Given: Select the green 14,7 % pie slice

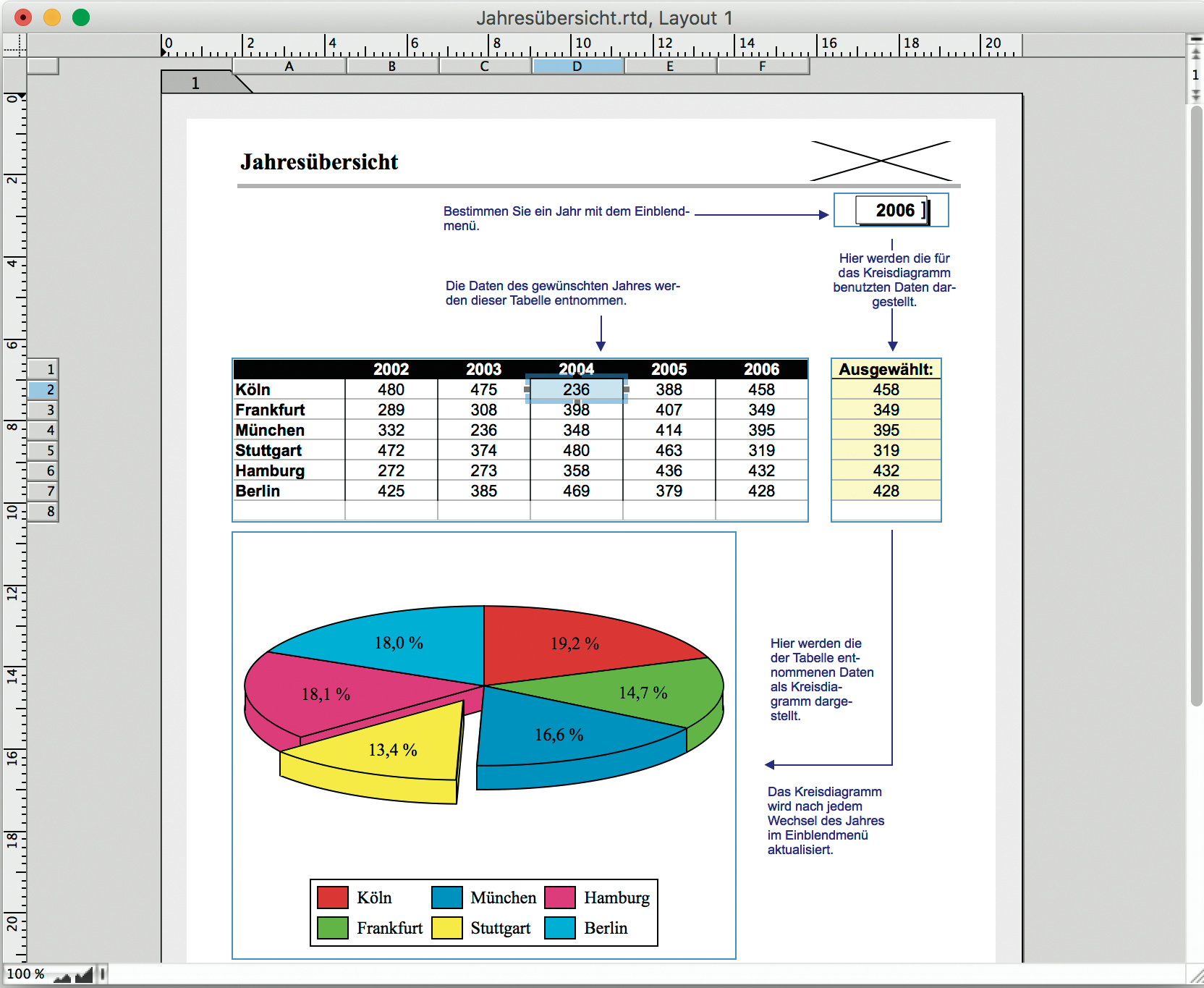Looking at the screenshot, I should pyautogui.click(x=644, y=693).
